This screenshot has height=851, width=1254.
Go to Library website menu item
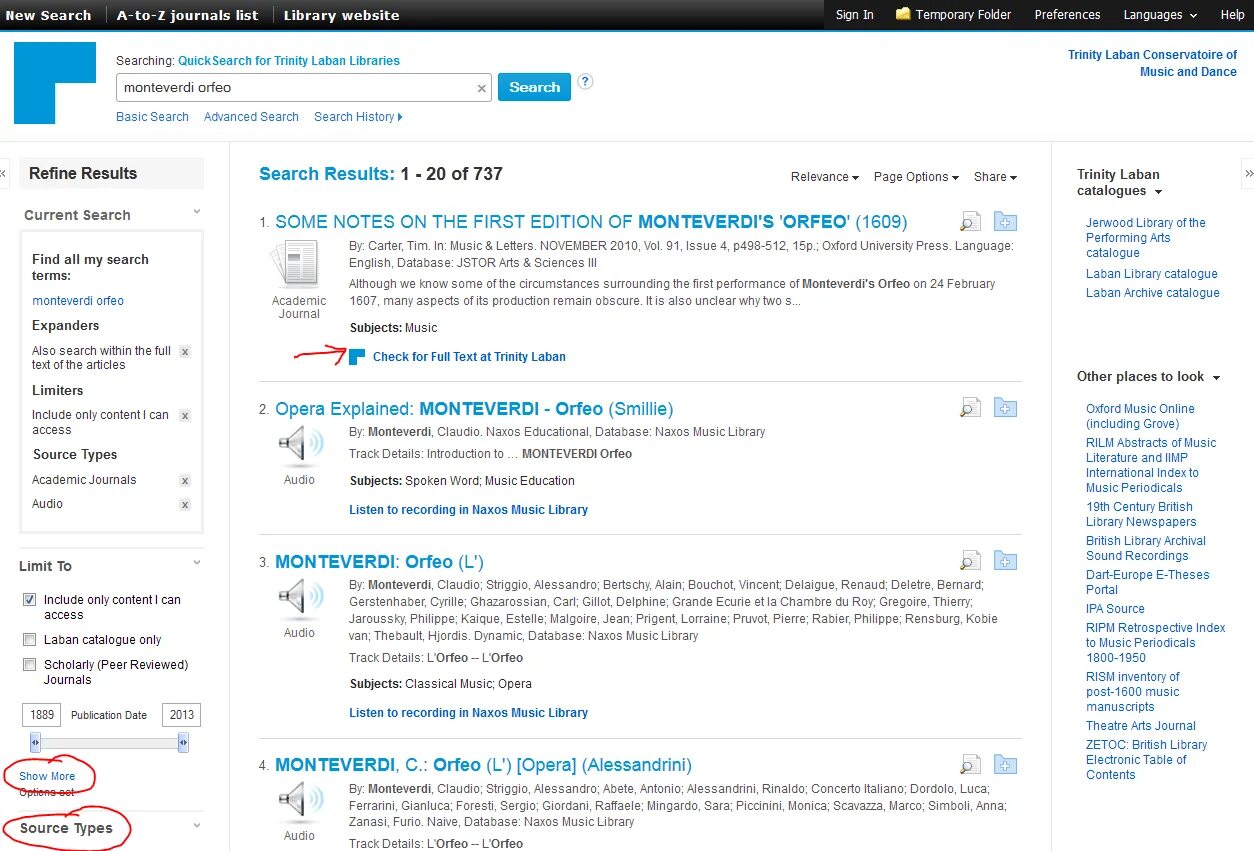341,15
